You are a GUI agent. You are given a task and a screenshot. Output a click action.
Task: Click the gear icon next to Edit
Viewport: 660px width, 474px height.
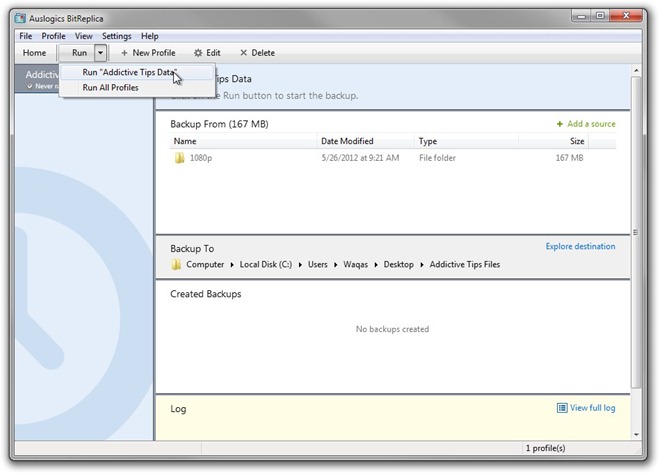click(198, 53)
